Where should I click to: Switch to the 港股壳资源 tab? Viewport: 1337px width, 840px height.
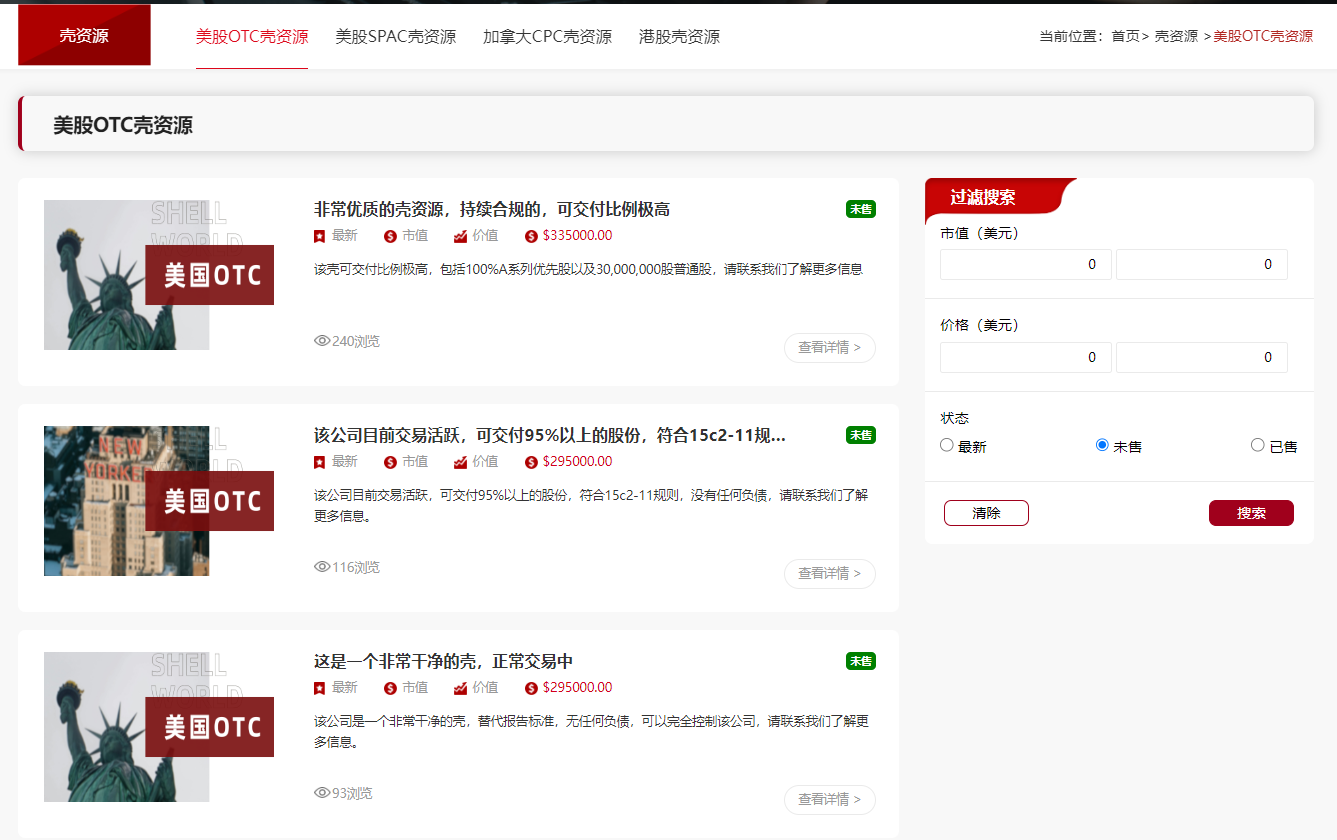click(679, 37)
